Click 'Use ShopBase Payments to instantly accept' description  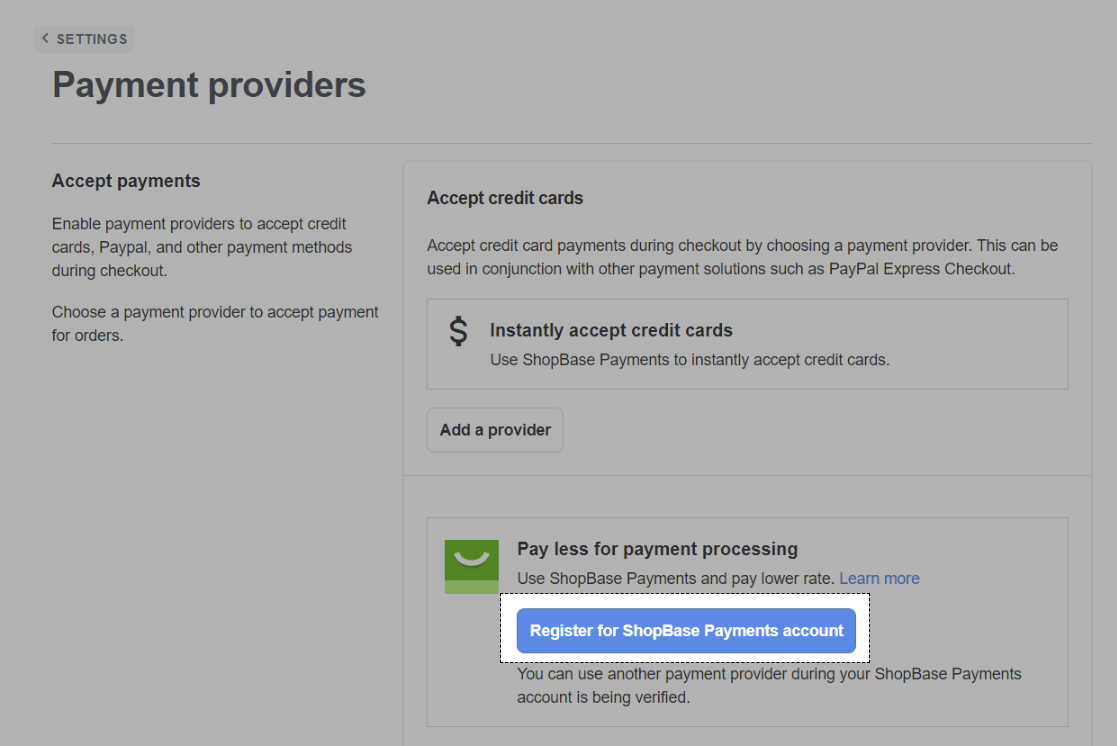[x=689, y=359]
